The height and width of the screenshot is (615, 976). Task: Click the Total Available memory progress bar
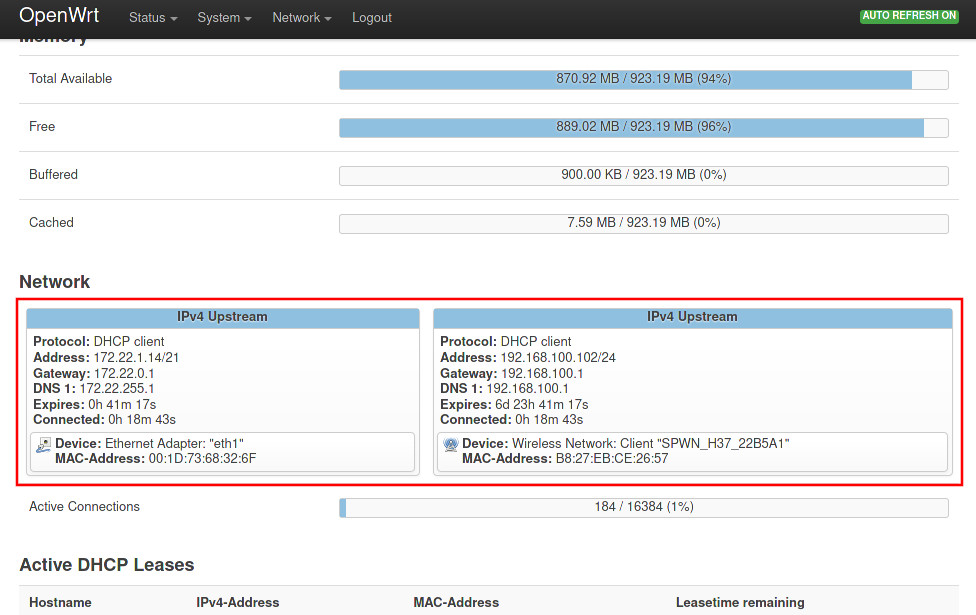[644, 80]
